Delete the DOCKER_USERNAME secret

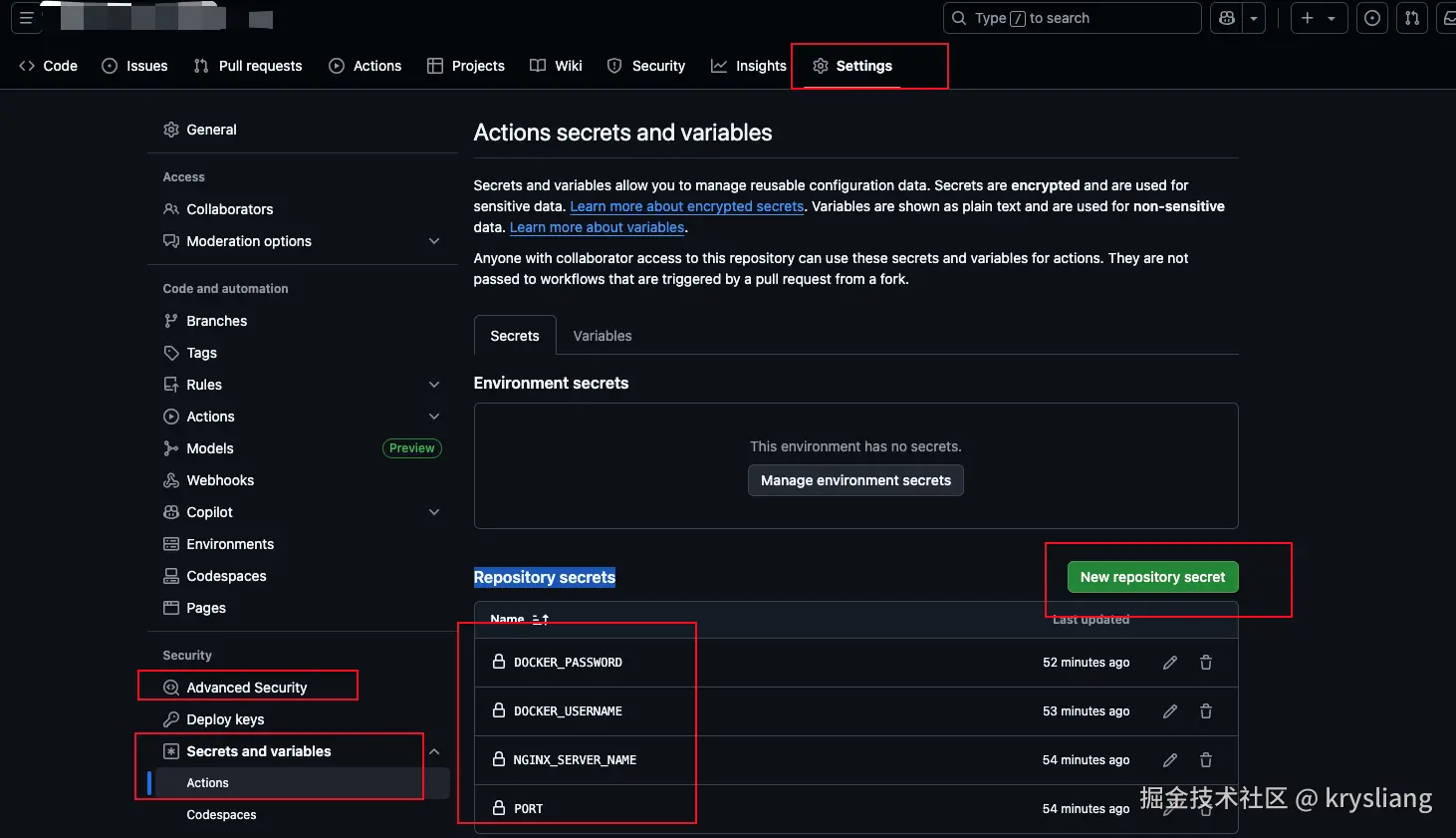tap(1206, 711)
